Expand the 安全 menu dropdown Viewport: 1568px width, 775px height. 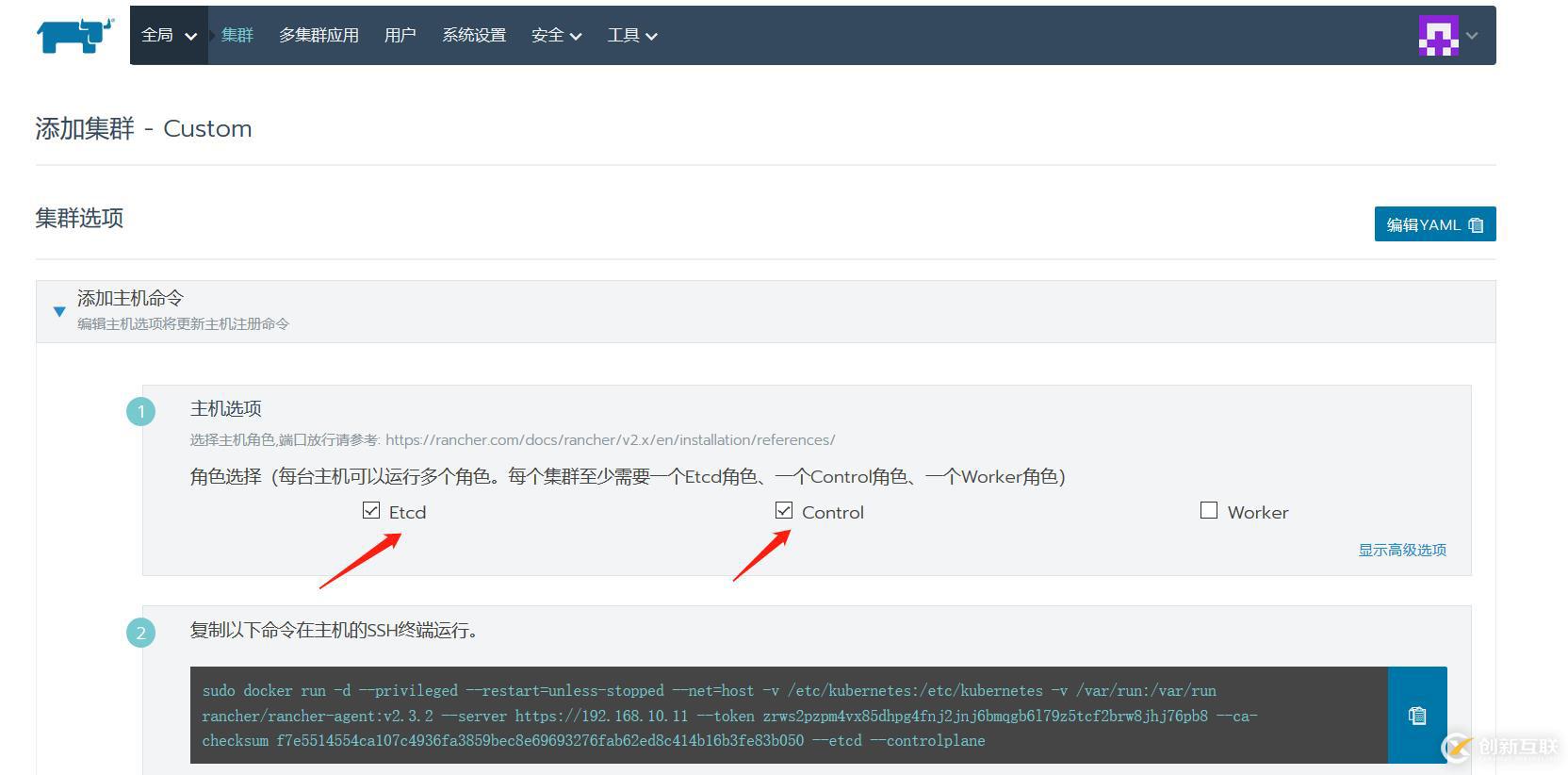pos(556,36)
